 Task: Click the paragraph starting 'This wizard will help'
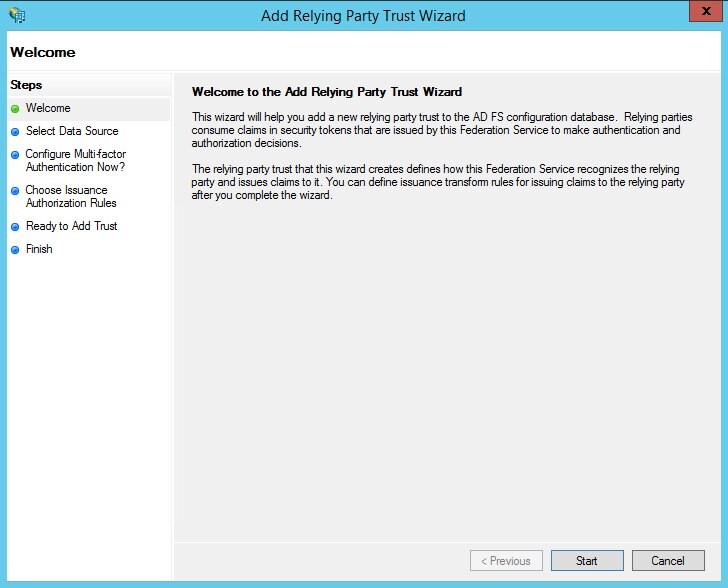tap(442, 130)
